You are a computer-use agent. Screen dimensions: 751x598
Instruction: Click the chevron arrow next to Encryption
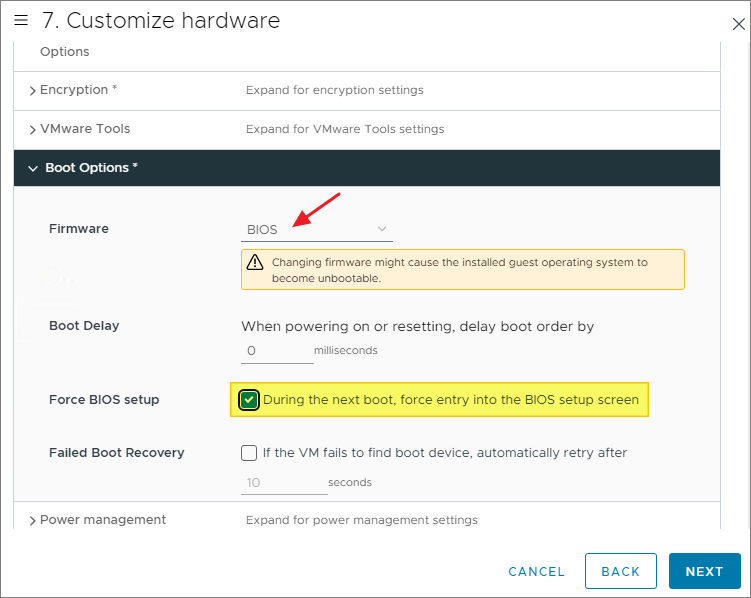(33, 90)
